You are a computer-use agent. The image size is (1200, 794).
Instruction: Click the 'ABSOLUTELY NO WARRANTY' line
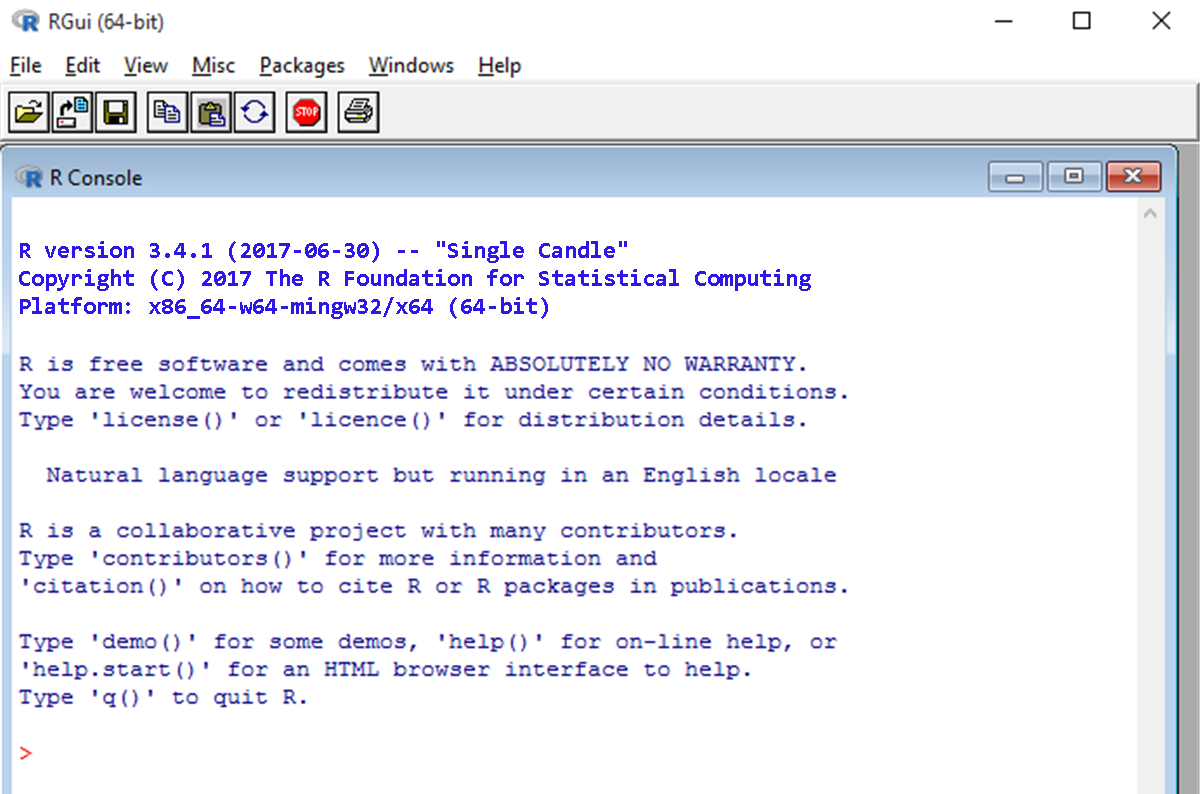[x=413, y=364]
